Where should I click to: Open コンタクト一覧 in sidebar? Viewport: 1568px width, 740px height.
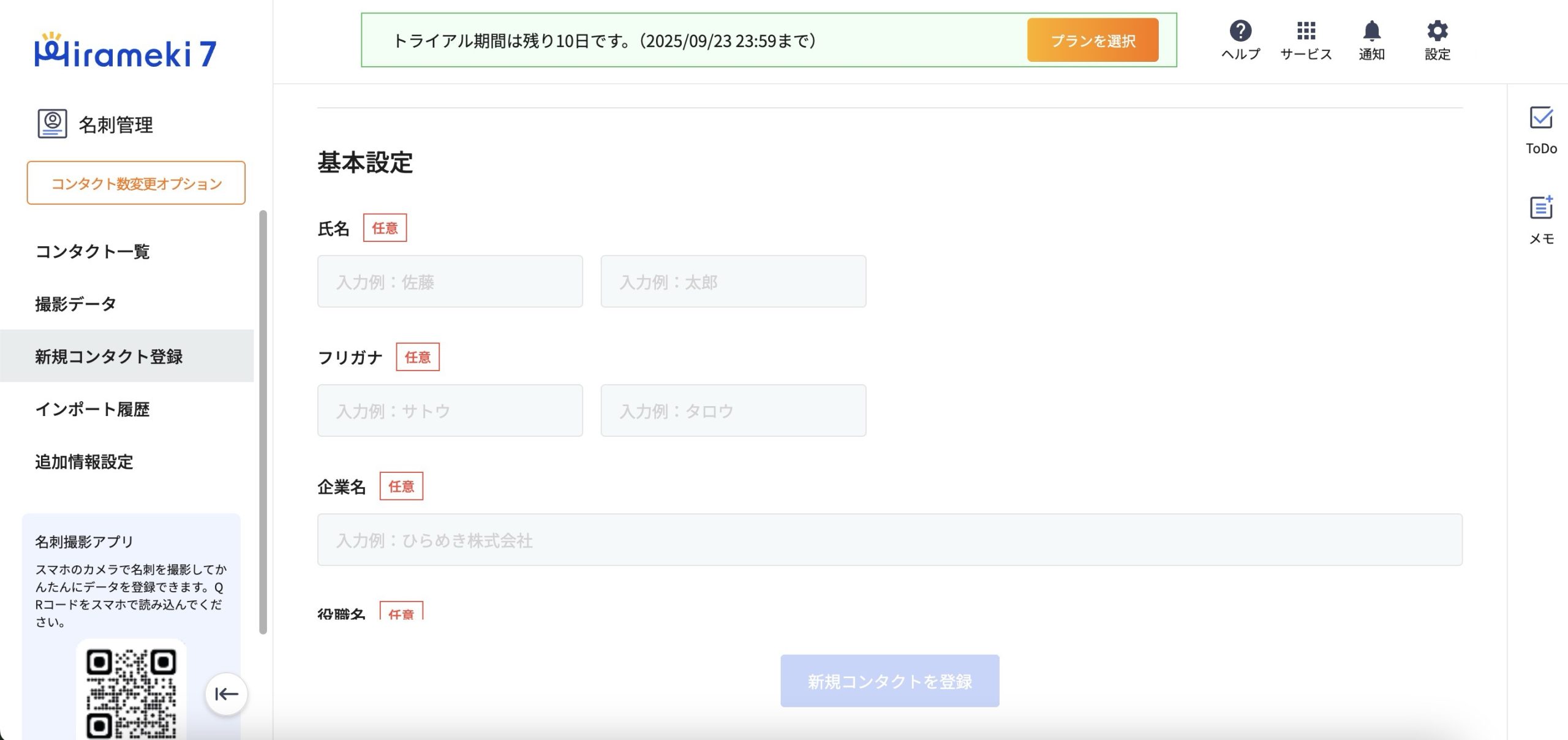(x=92, y=251)
